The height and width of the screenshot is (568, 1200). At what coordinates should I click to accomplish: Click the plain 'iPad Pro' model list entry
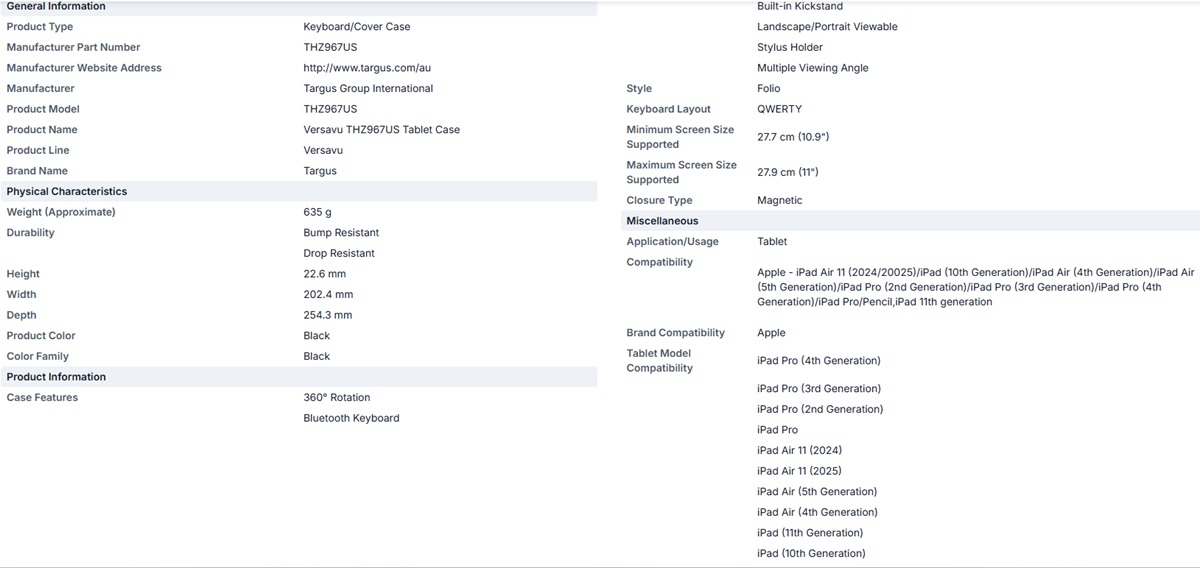778,430
